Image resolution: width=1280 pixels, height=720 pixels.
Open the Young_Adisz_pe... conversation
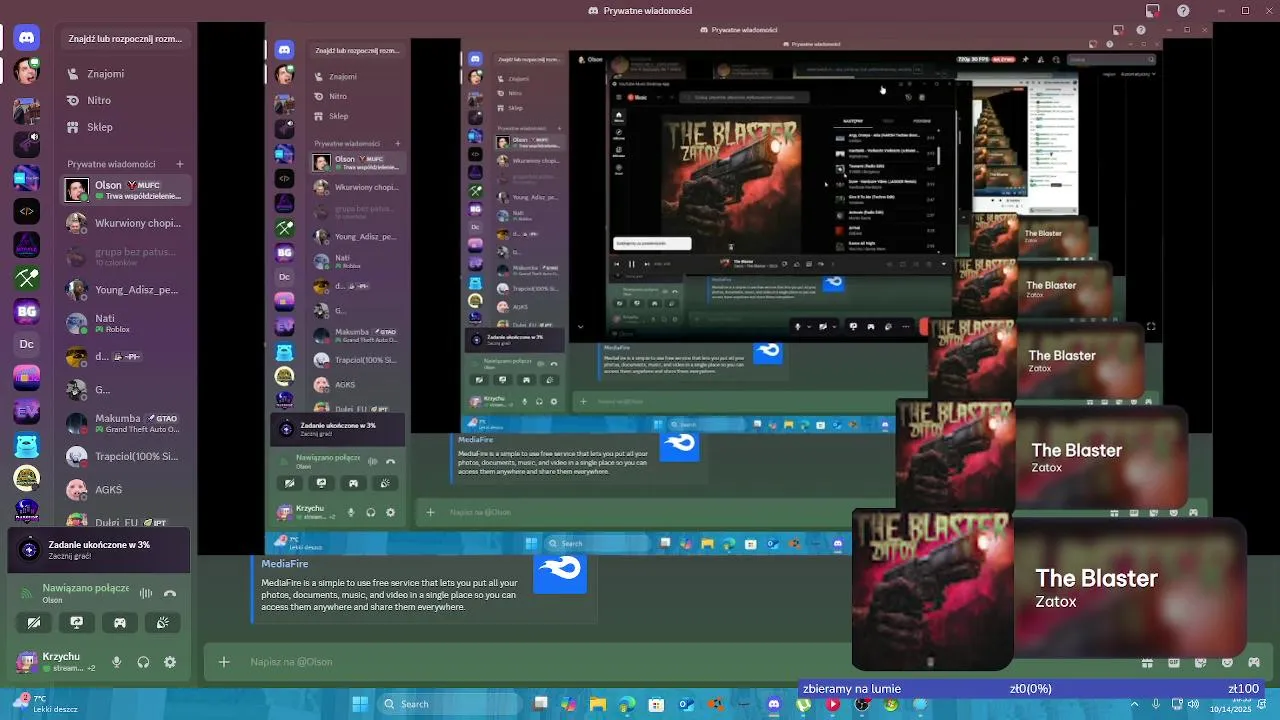click(x=125, y=290)
